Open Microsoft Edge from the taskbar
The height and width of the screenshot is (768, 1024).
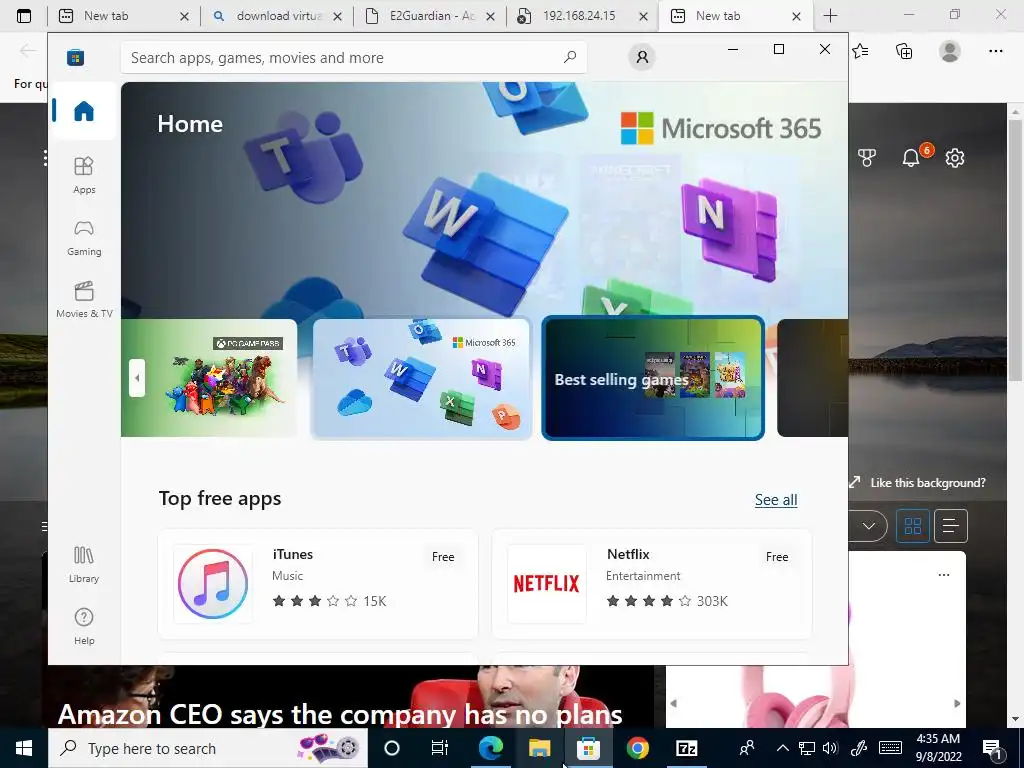(490, 748)
